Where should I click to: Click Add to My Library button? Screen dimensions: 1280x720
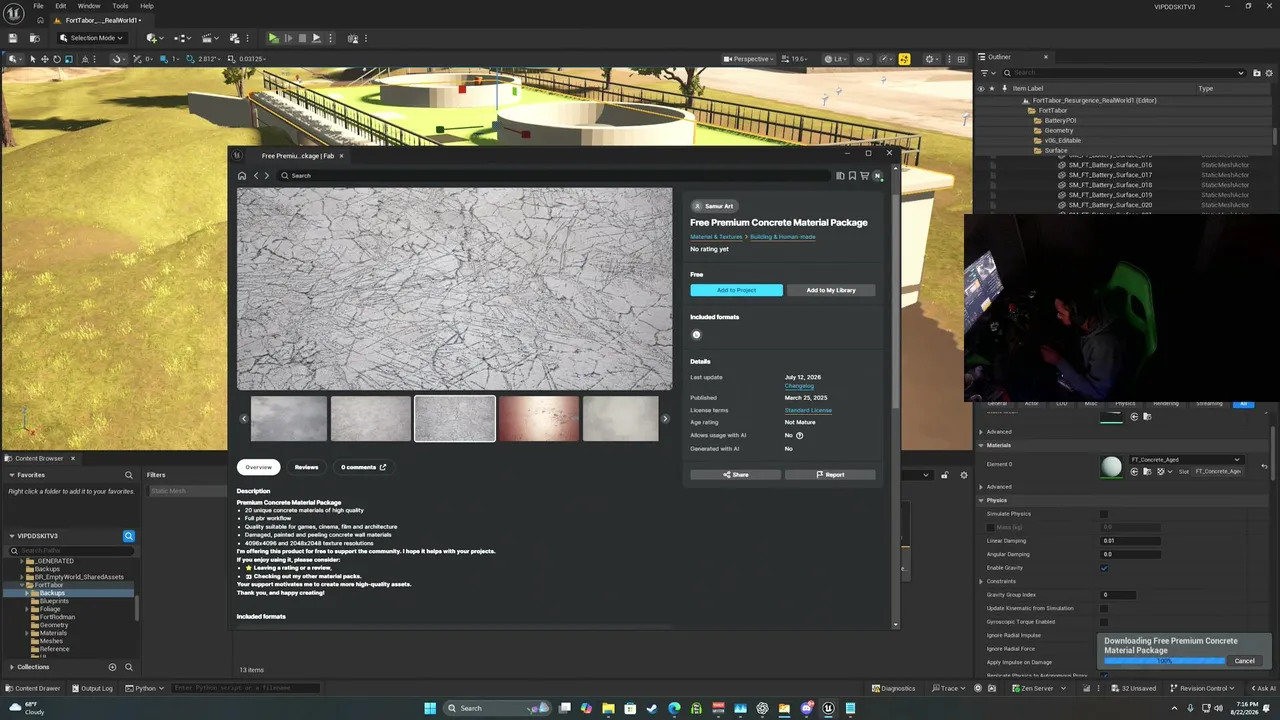tap(831, 290)
